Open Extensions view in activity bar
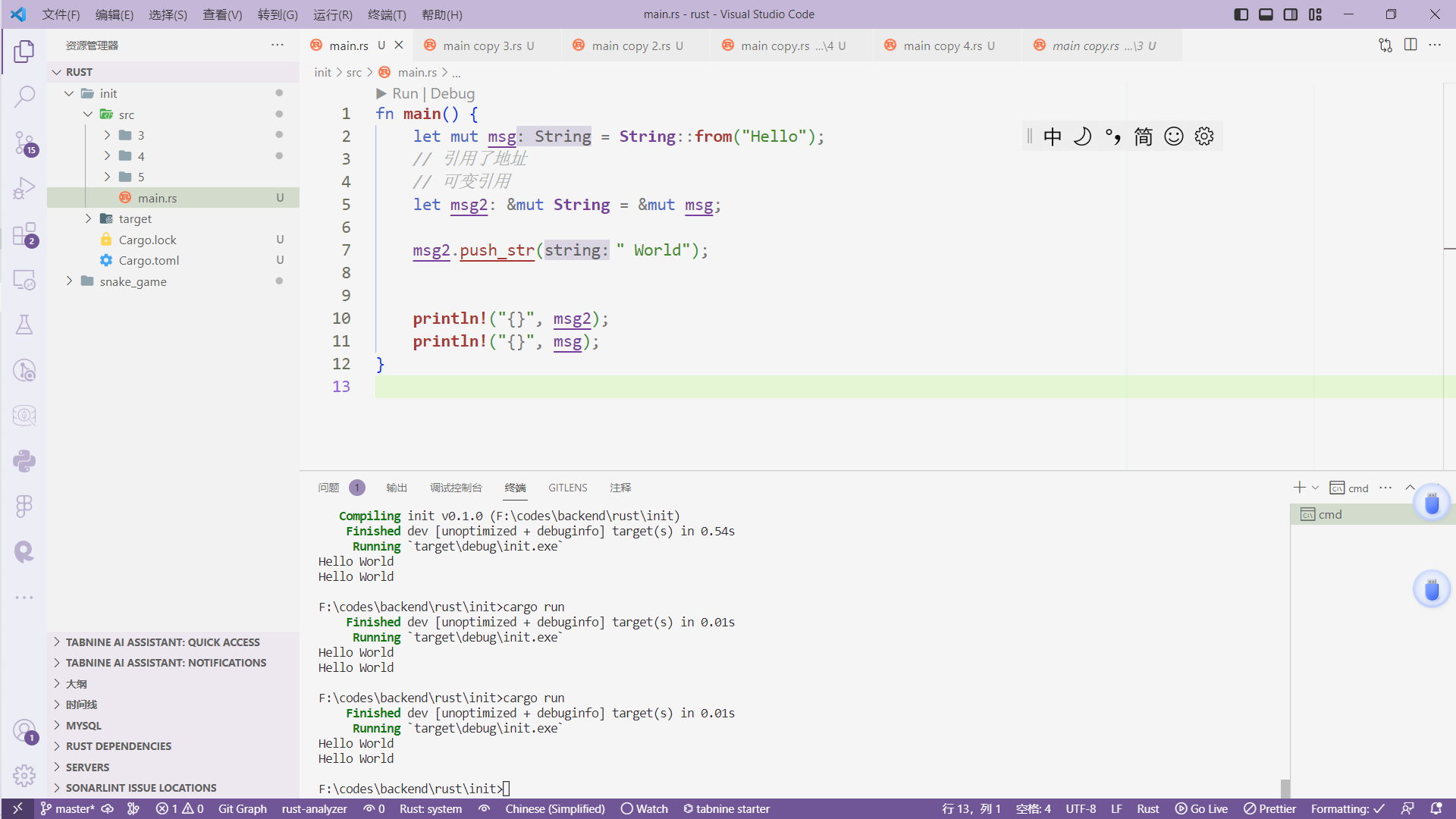This screenshot has width=1456, height=819. pyautogui.click(x=24, y=234)
